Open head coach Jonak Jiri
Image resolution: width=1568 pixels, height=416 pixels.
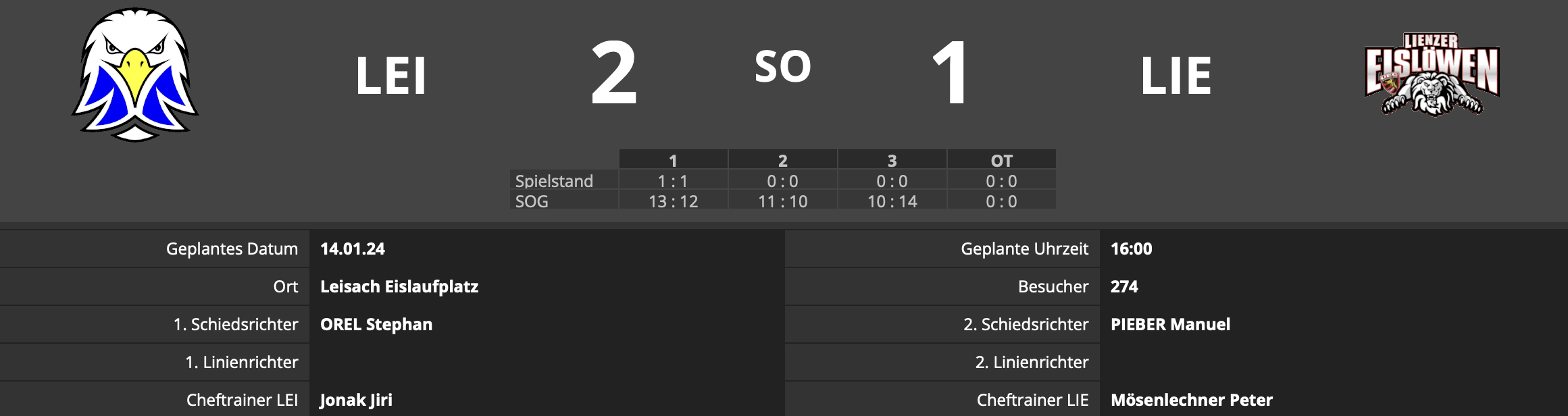tap(356, 400)
